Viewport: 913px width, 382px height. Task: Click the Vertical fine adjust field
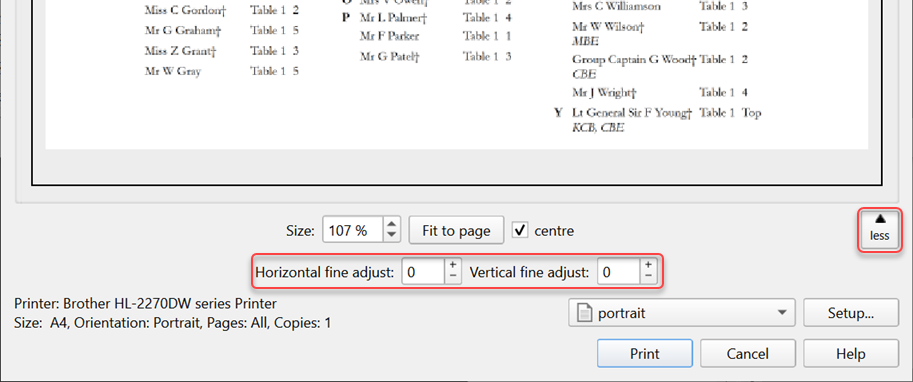tap(619, 272)
